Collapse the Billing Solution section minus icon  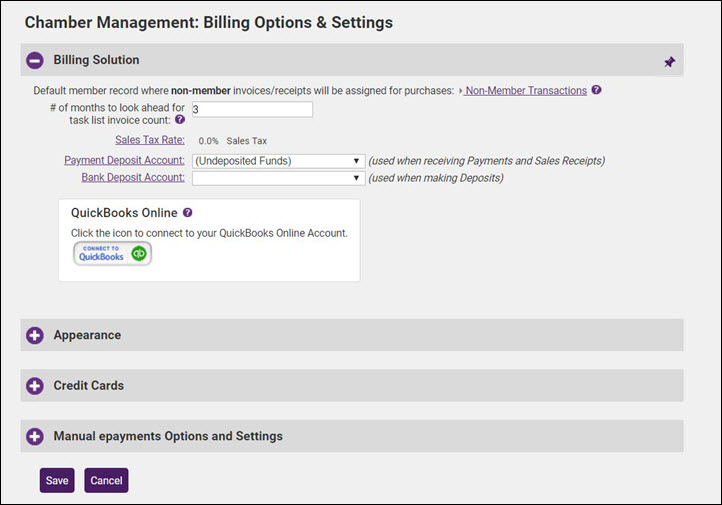point(35,60)
